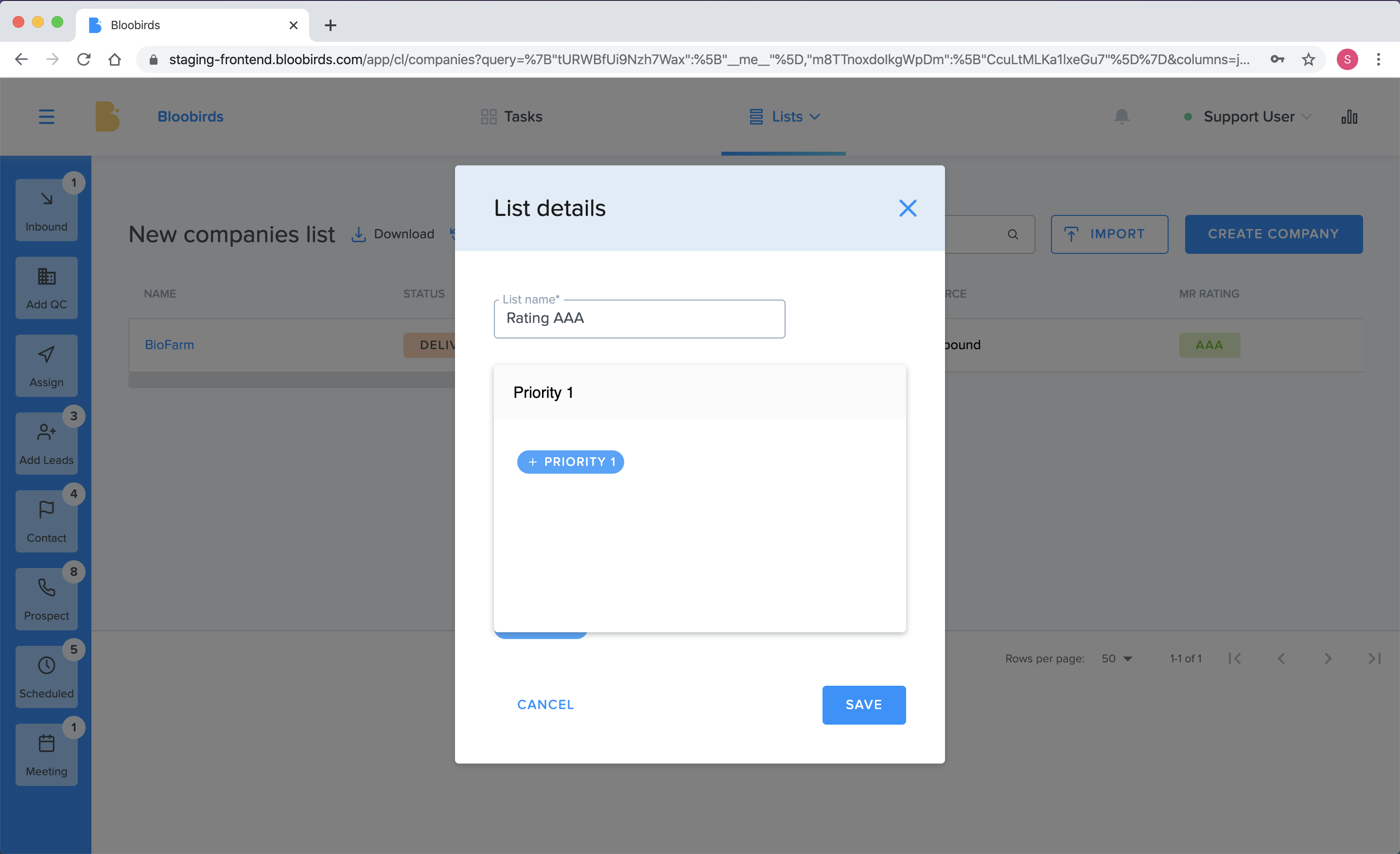Click the browser back arrow
The height and width of the screenshot is (854, 1400).
[21, 59]
